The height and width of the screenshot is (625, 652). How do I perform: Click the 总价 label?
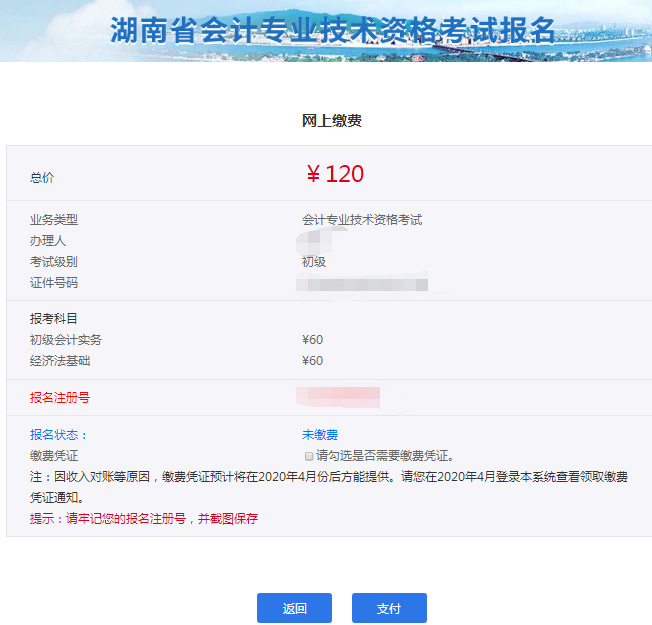coord(42,178)
